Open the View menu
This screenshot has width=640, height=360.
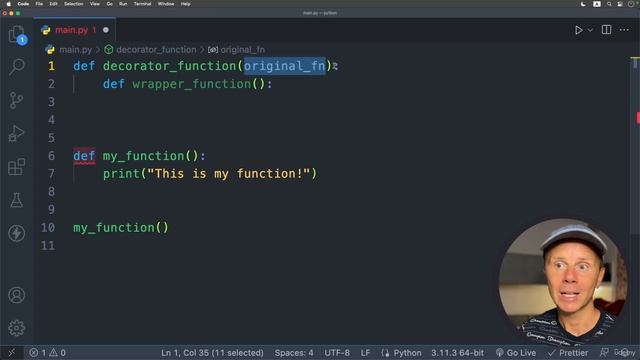click(95, 4)
